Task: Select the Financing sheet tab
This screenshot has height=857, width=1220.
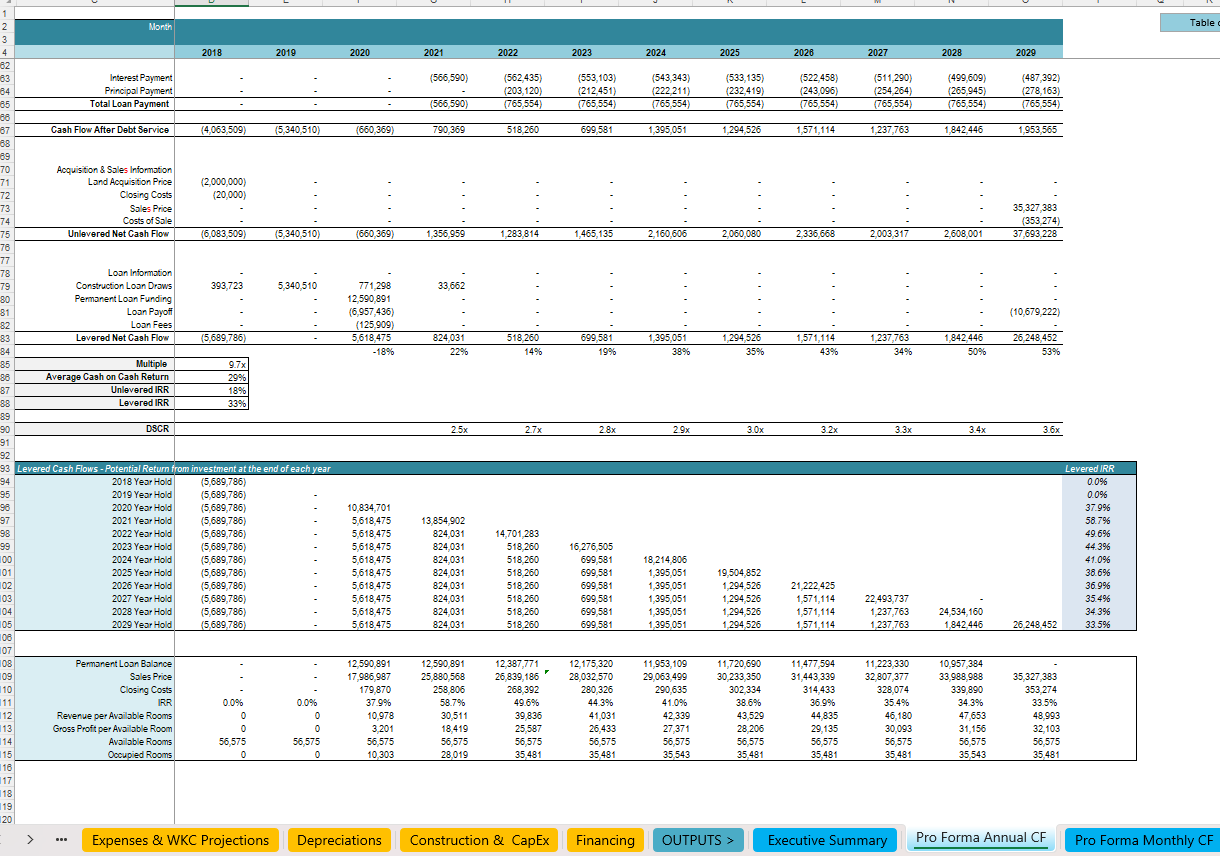Action: (605, 840)
